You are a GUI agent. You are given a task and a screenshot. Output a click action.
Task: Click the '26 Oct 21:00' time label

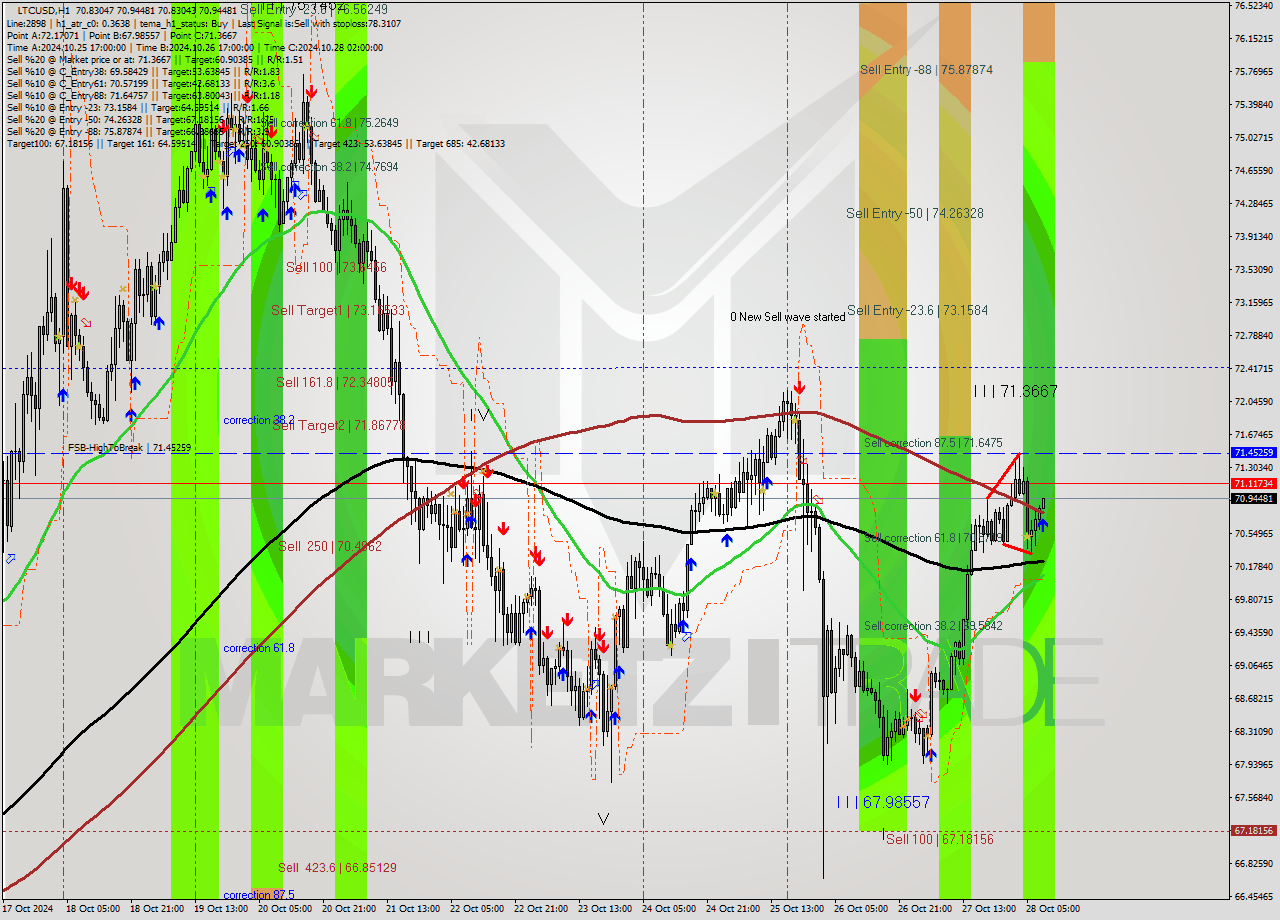[x=926, y=909]
